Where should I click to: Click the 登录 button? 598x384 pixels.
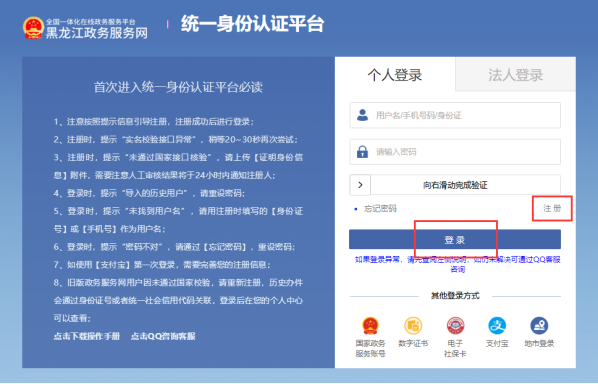[455, 239]
